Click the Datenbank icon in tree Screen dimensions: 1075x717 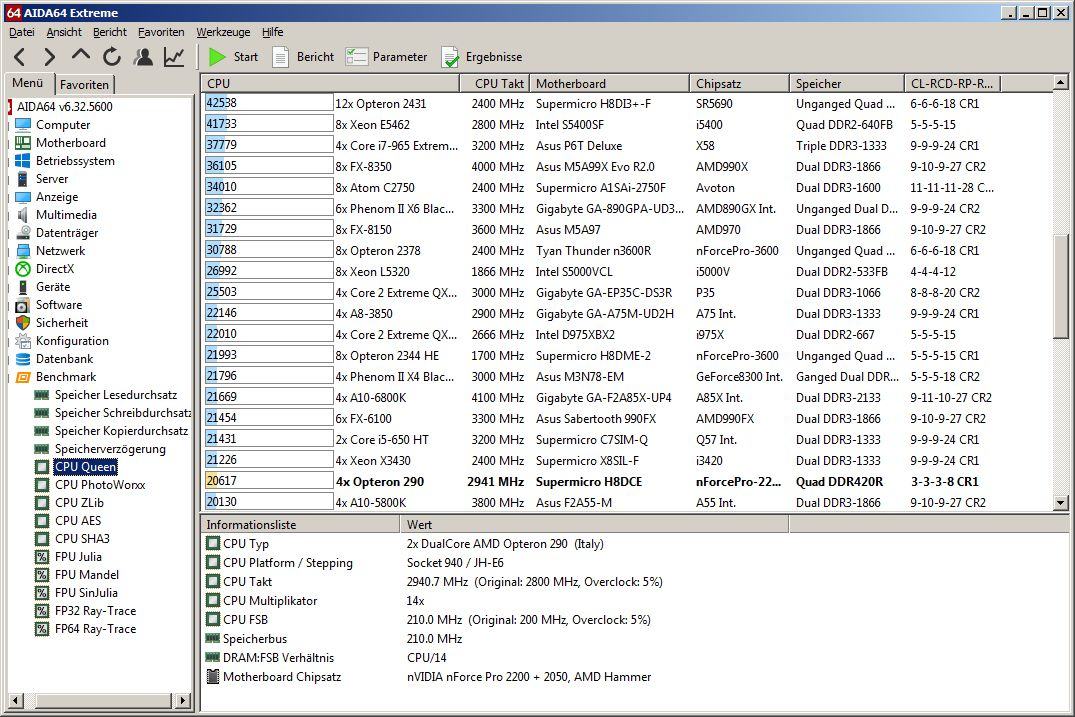(x=23, y=358)
